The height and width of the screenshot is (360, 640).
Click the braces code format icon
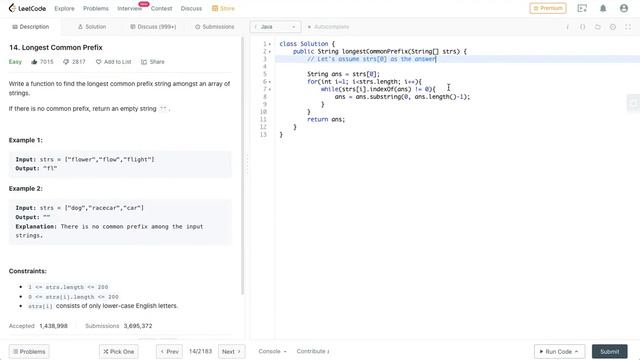tap(582, 27)
